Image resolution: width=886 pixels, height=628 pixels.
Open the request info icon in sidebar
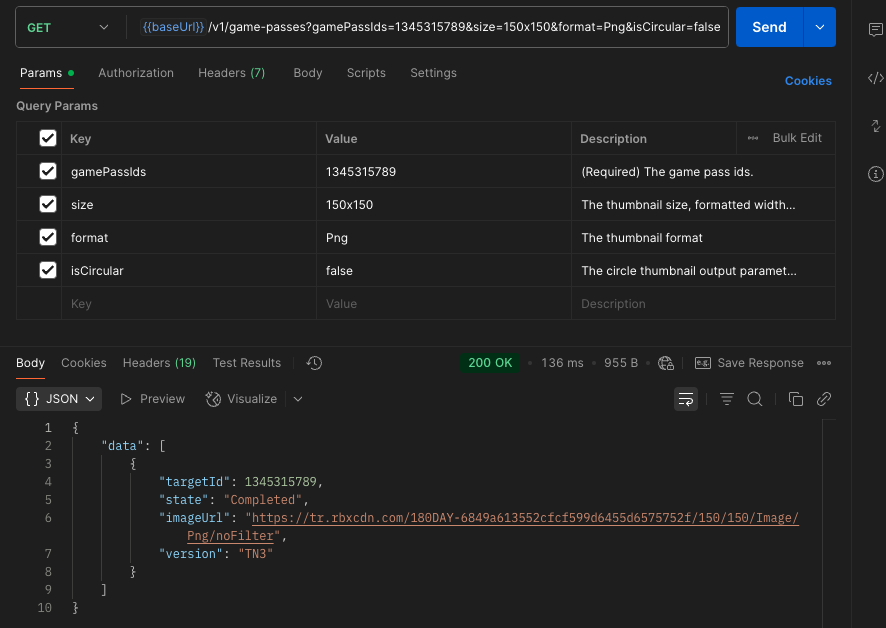(875, 174)
